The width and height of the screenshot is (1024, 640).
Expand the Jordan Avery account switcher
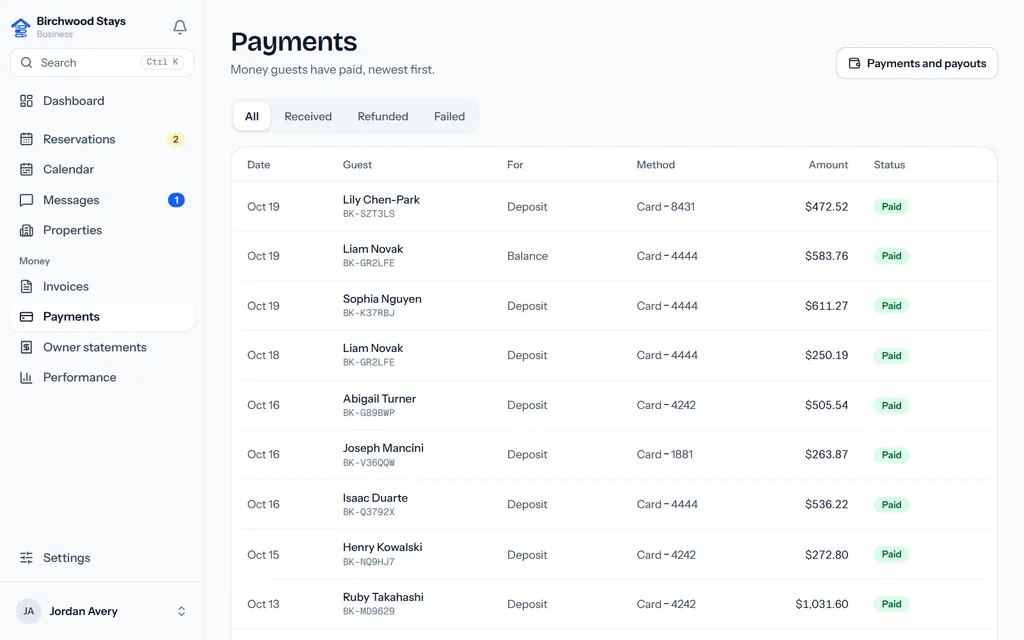[182, 611]
